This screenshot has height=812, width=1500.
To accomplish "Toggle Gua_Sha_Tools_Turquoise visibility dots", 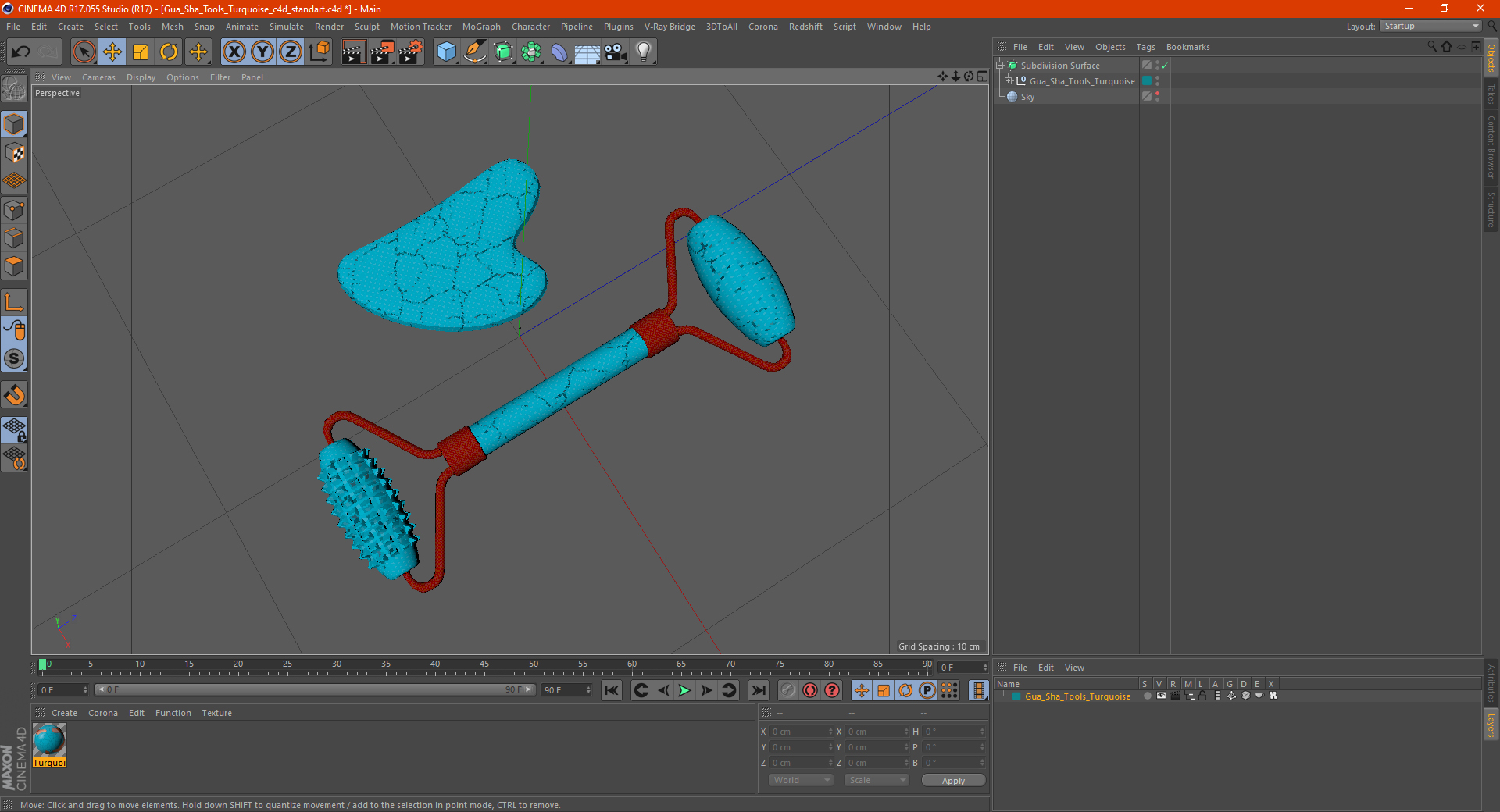I will pyautogui.click(x=1158, y=81).
